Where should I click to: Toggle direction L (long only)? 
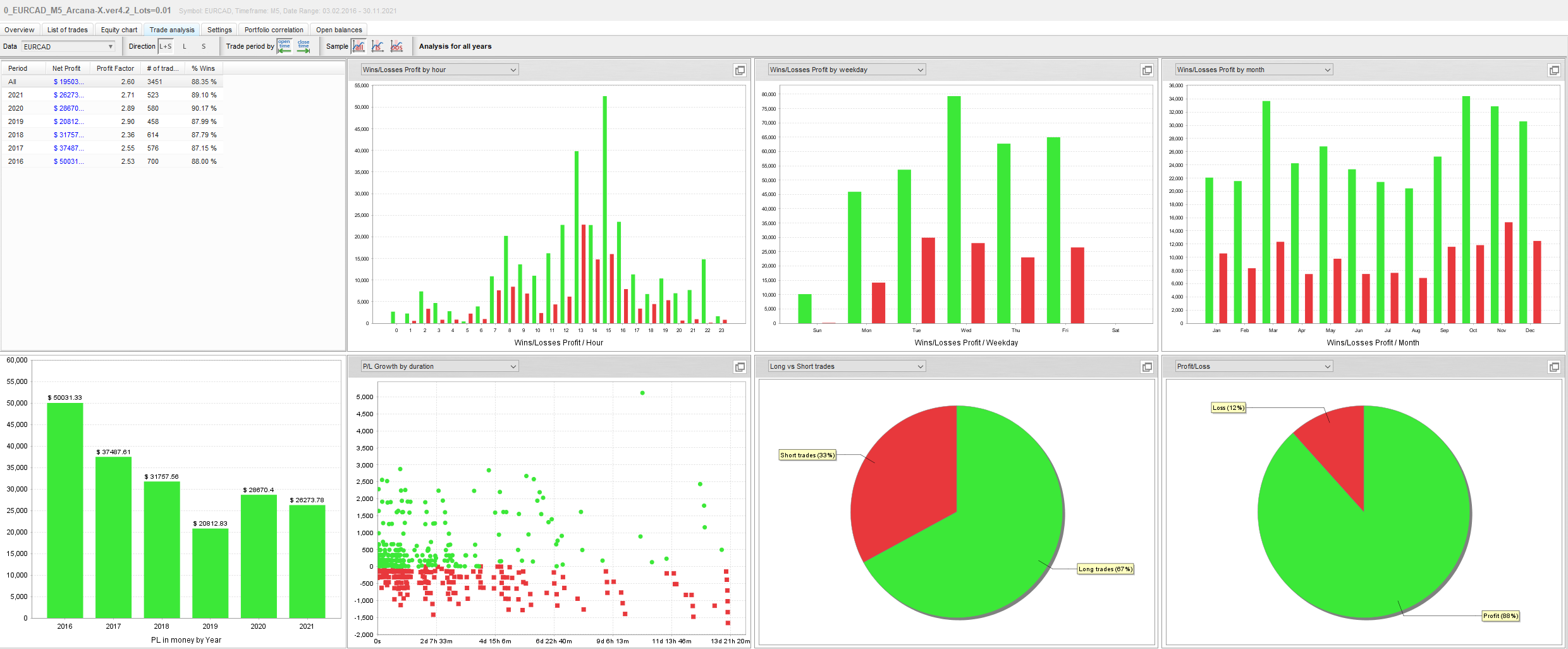[x=185, y=46]
